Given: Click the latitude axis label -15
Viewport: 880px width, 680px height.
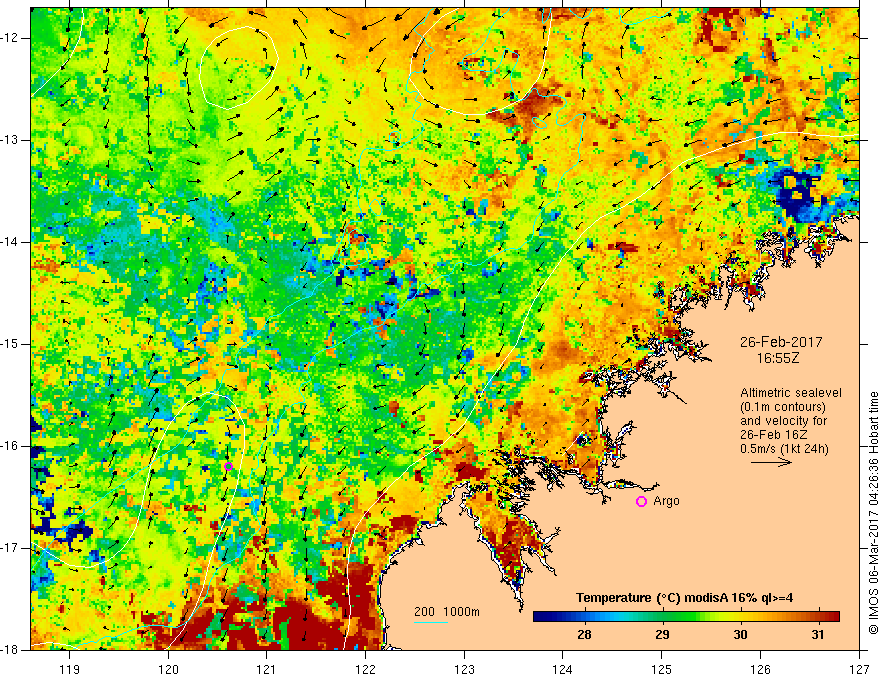Looking at the screenshot, I should [x=11, y=344].
